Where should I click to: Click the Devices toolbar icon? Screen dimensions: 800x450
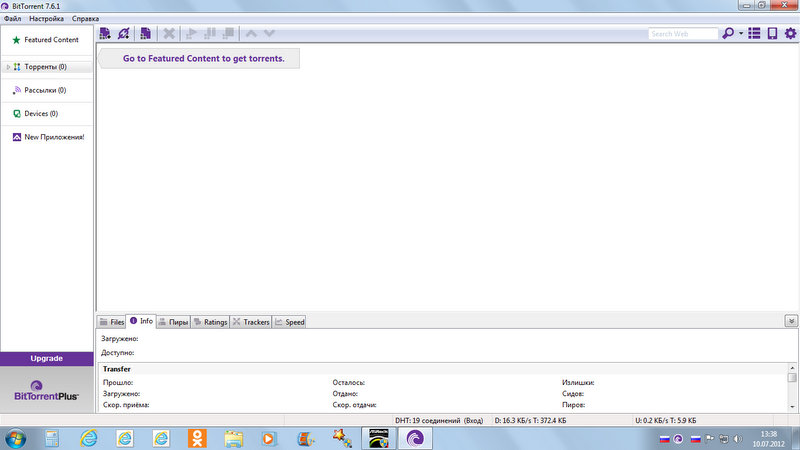coord(772,34)
